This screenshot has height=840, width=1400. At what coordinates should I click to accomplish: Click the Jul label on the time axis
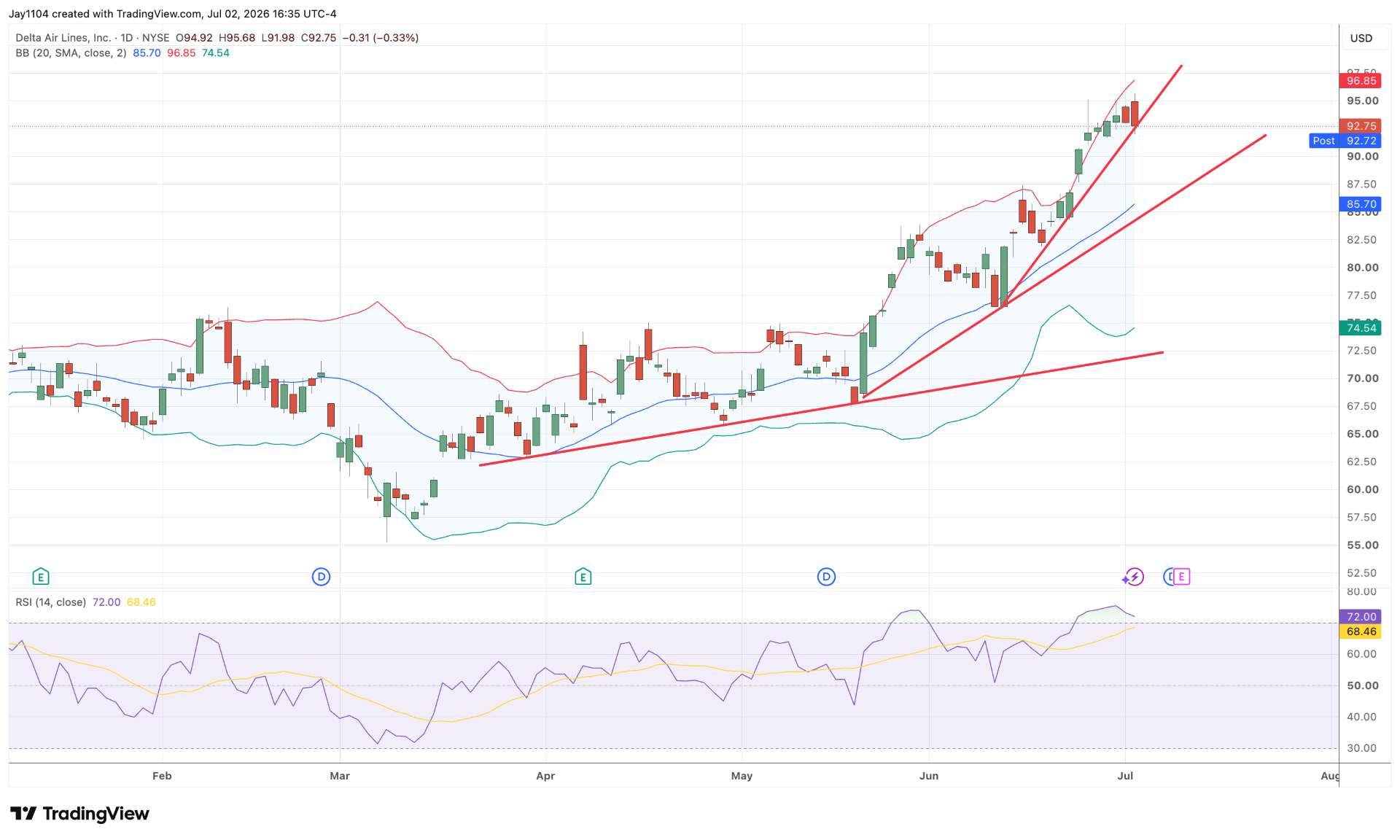pos(1125,776)
